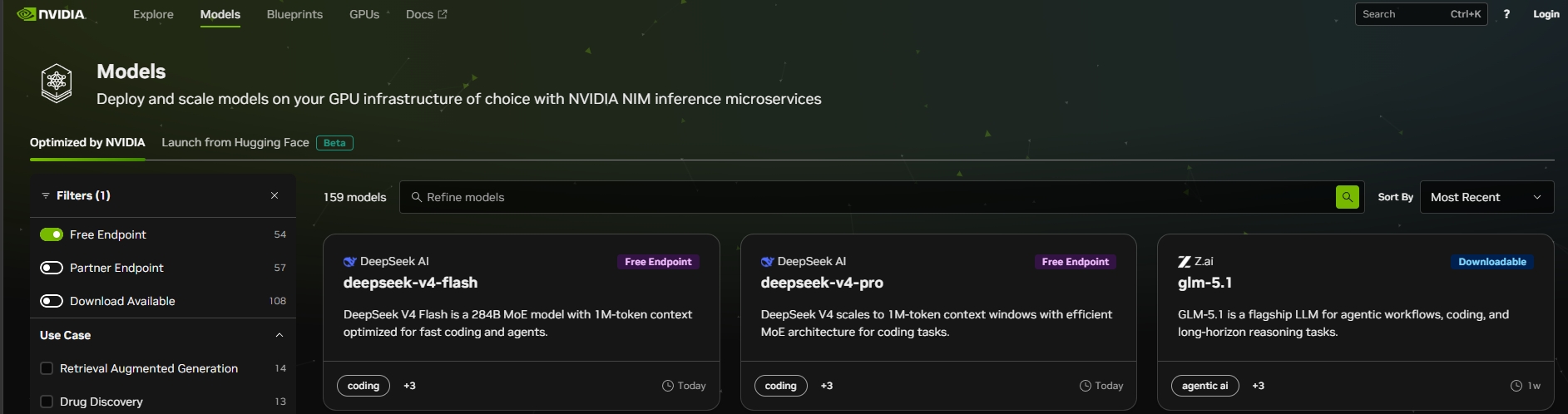Click the Filters funnel icon

point(46,195)
